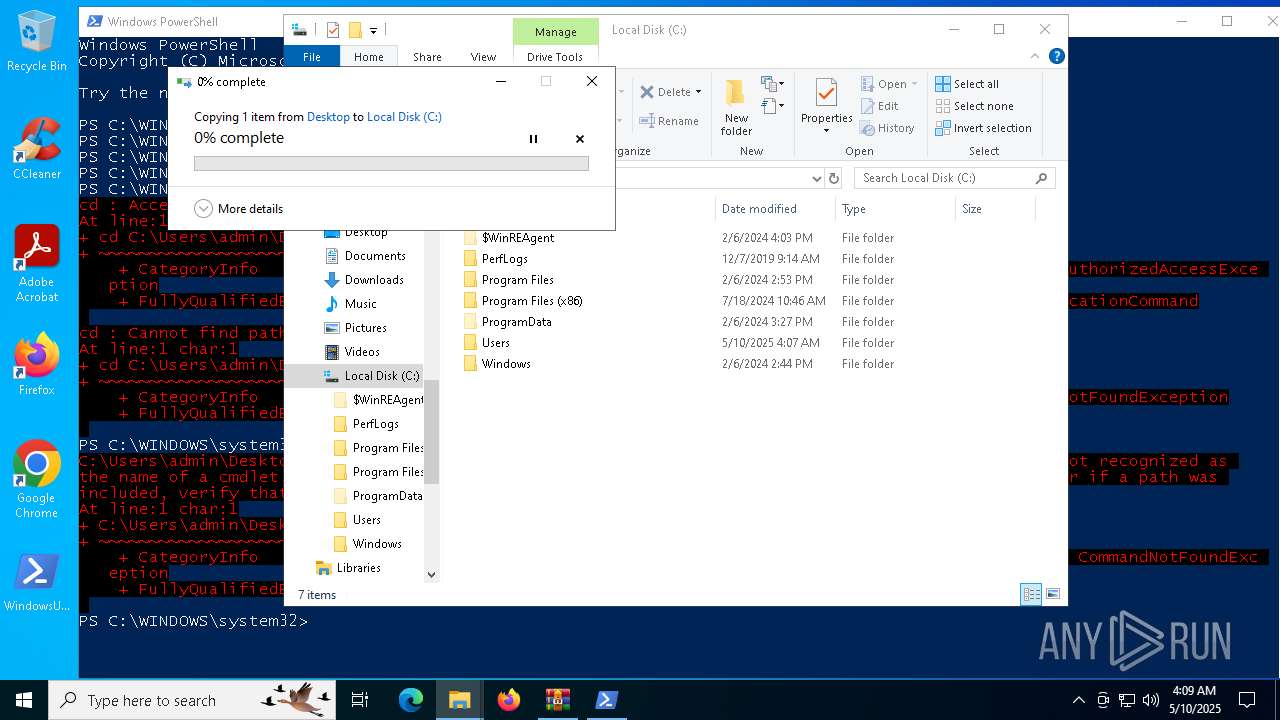Click Properties icon in Quick Access Toolbar
This screenshot has height=720, width=1280.
pos(333,30)
